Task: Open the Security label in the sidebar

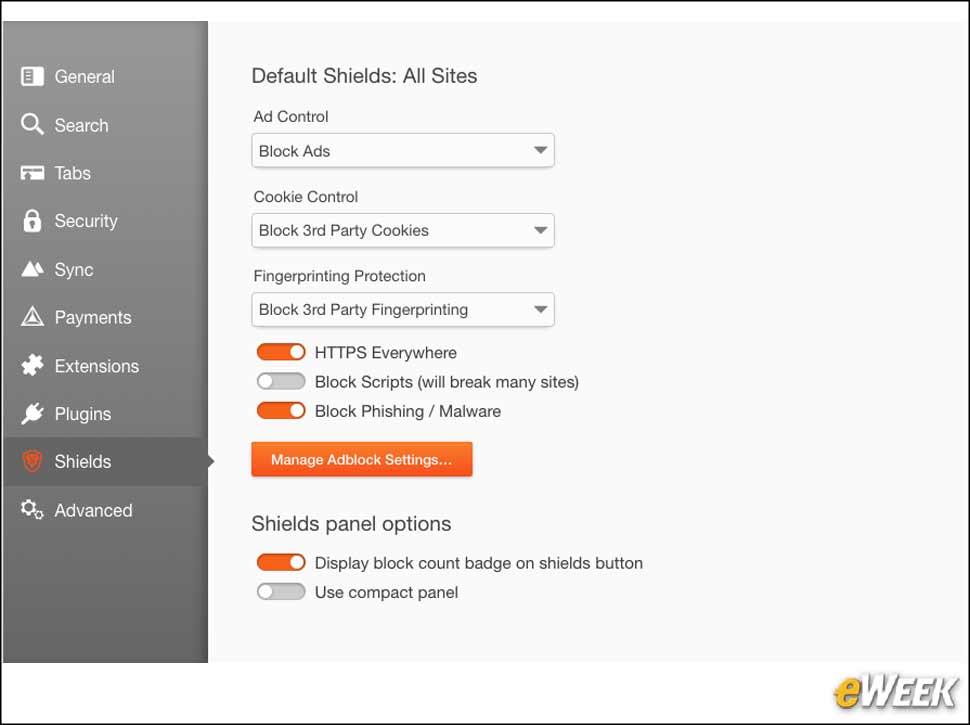Action: pos(86,221)
